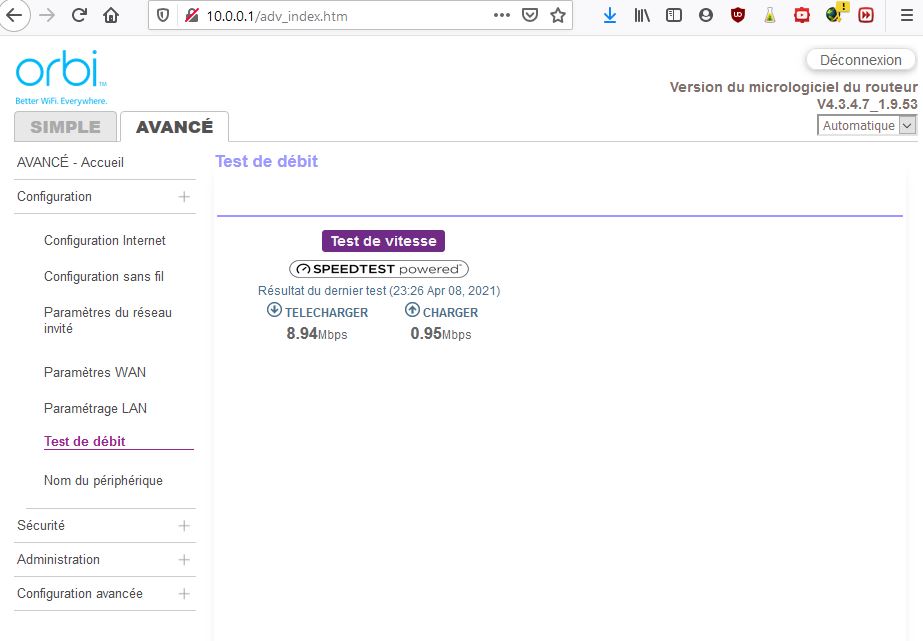Select Paramètres WAN in the sidebar

click(x=95, y=373)
